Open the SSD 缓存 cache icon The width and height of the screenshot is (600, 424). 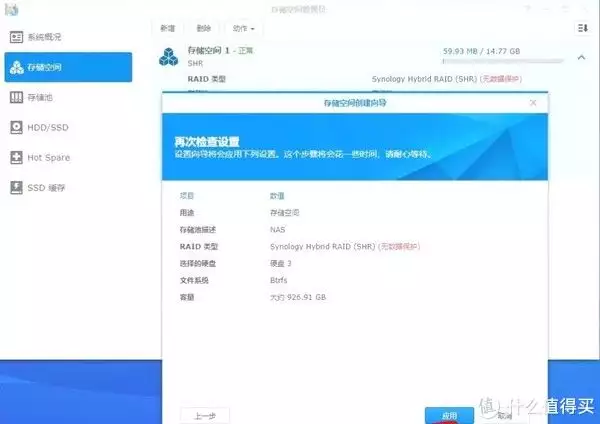coord(16,188)
